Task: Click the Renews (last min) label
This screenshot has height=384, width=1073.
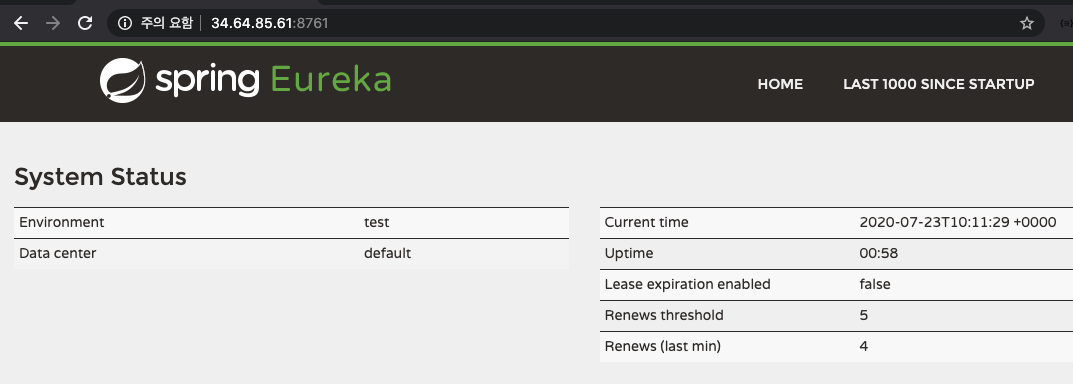Action: (x=662, y=346)
